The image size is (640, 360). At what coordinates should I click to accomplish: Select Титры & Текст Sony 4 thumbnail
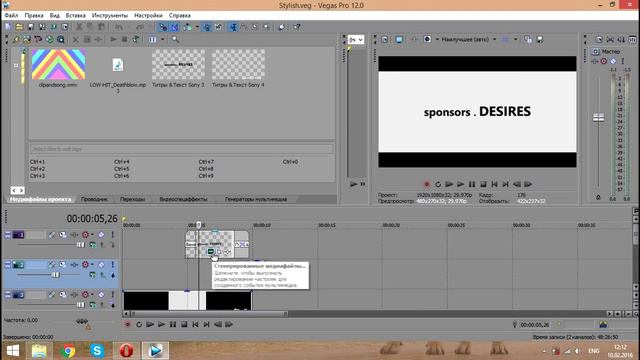point(238,64)
